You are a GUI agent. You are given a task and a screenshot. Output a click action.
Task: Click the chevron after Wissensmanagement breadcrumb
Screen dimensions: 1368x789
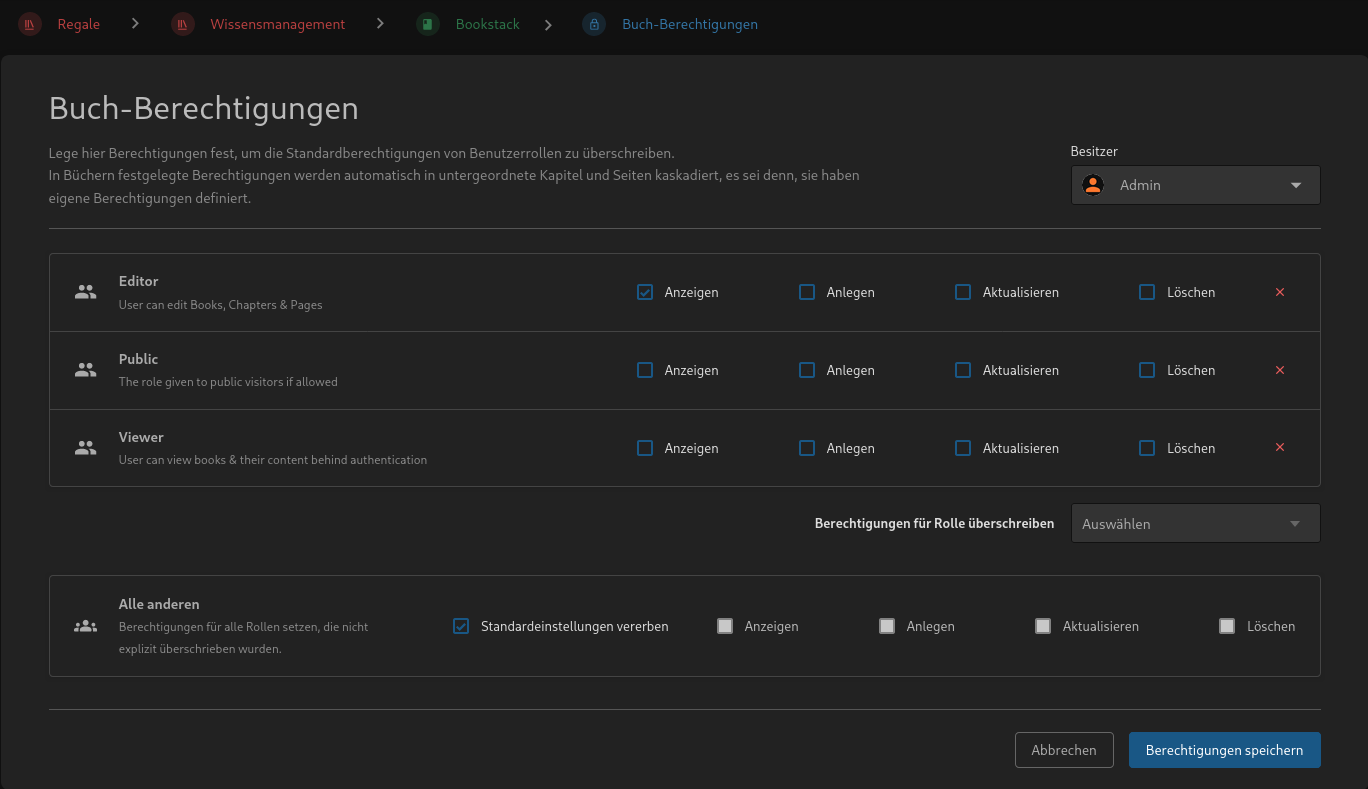tap(381, 23)
